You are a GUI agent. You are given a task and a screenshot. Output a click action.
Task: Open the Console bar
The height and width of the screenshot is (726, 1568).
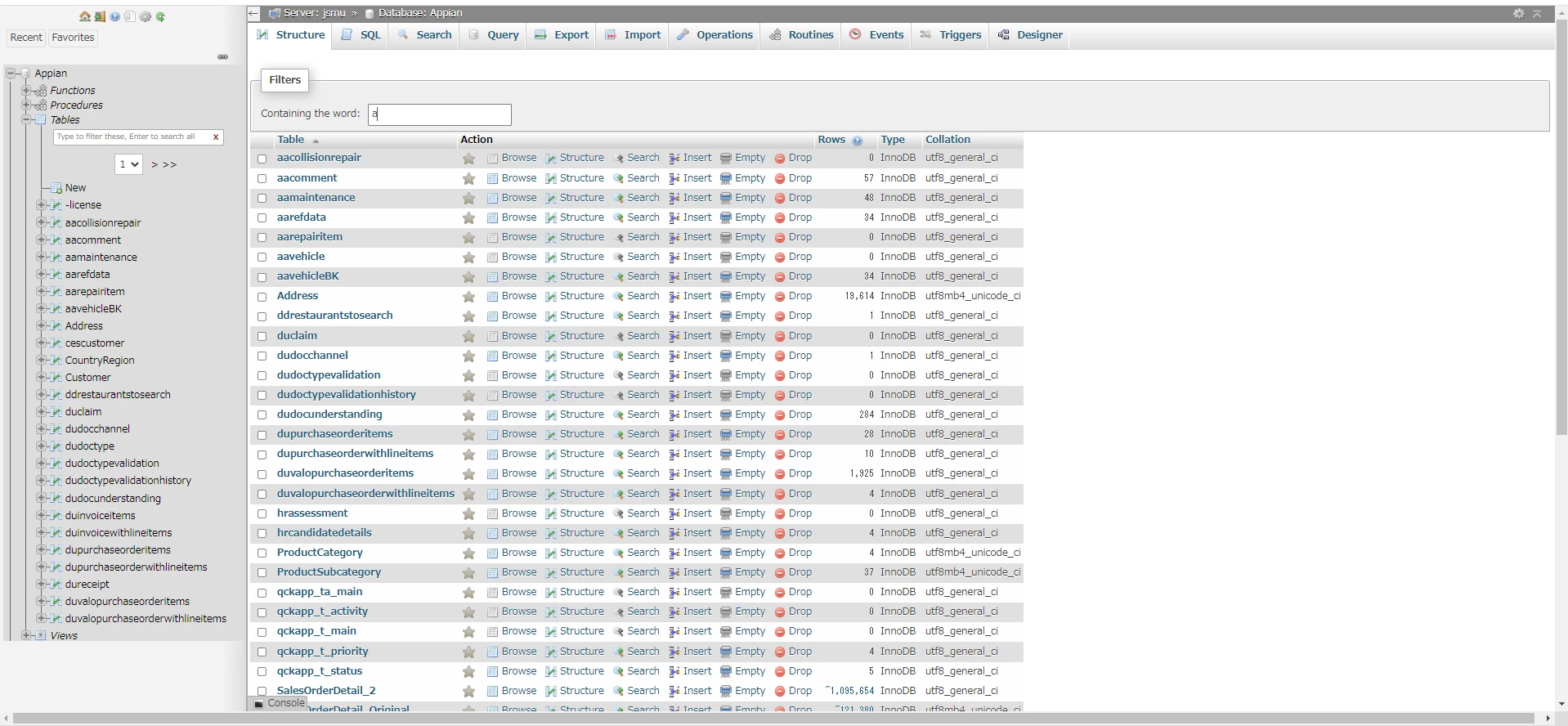pos(278,703)
